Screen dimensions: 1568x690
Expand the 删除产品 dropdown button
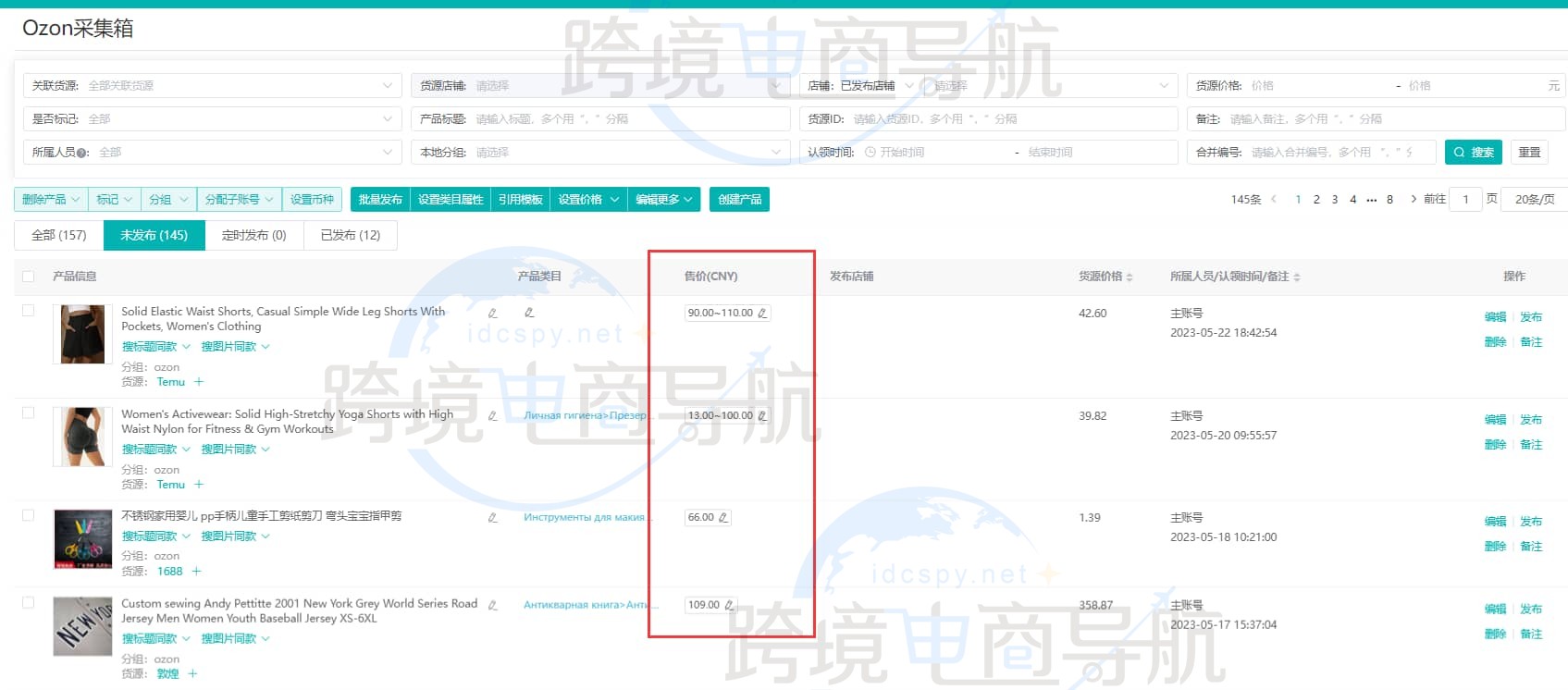(x=51, y=199)
